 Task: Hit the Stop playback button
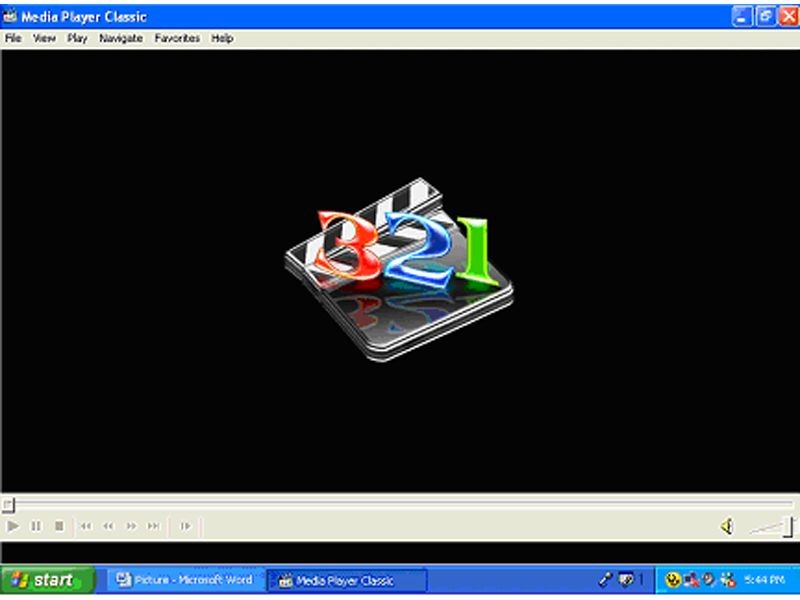(59, 526)
